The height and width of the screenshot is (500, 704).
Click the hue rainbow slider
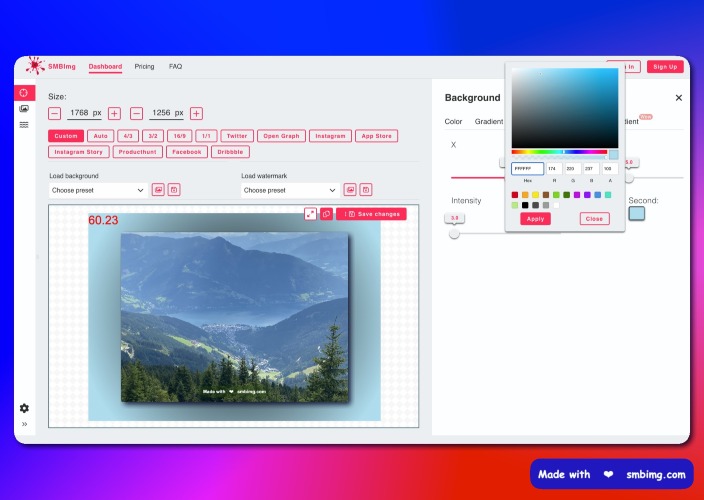pyautogui.click(x=559, y=152)
